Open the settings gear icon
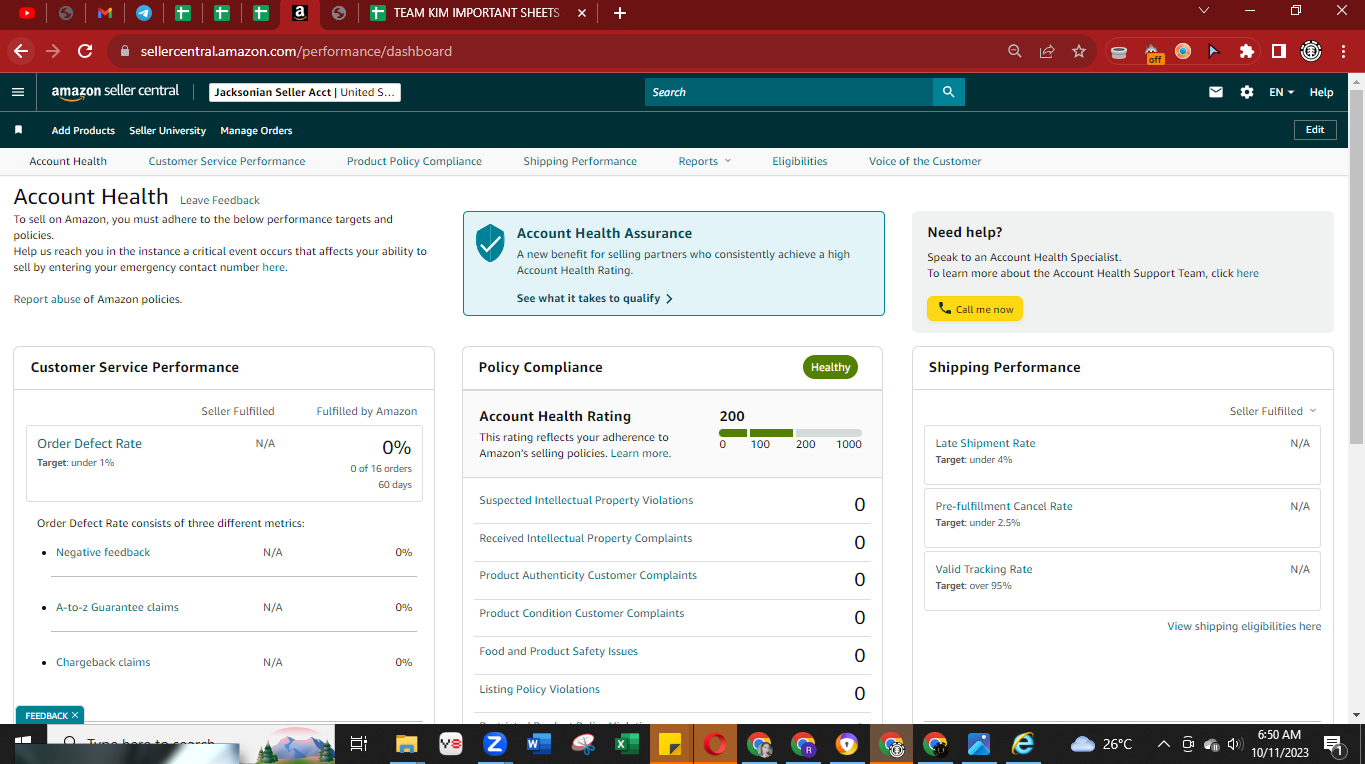1365x764 pixels. click(1247, 92)
